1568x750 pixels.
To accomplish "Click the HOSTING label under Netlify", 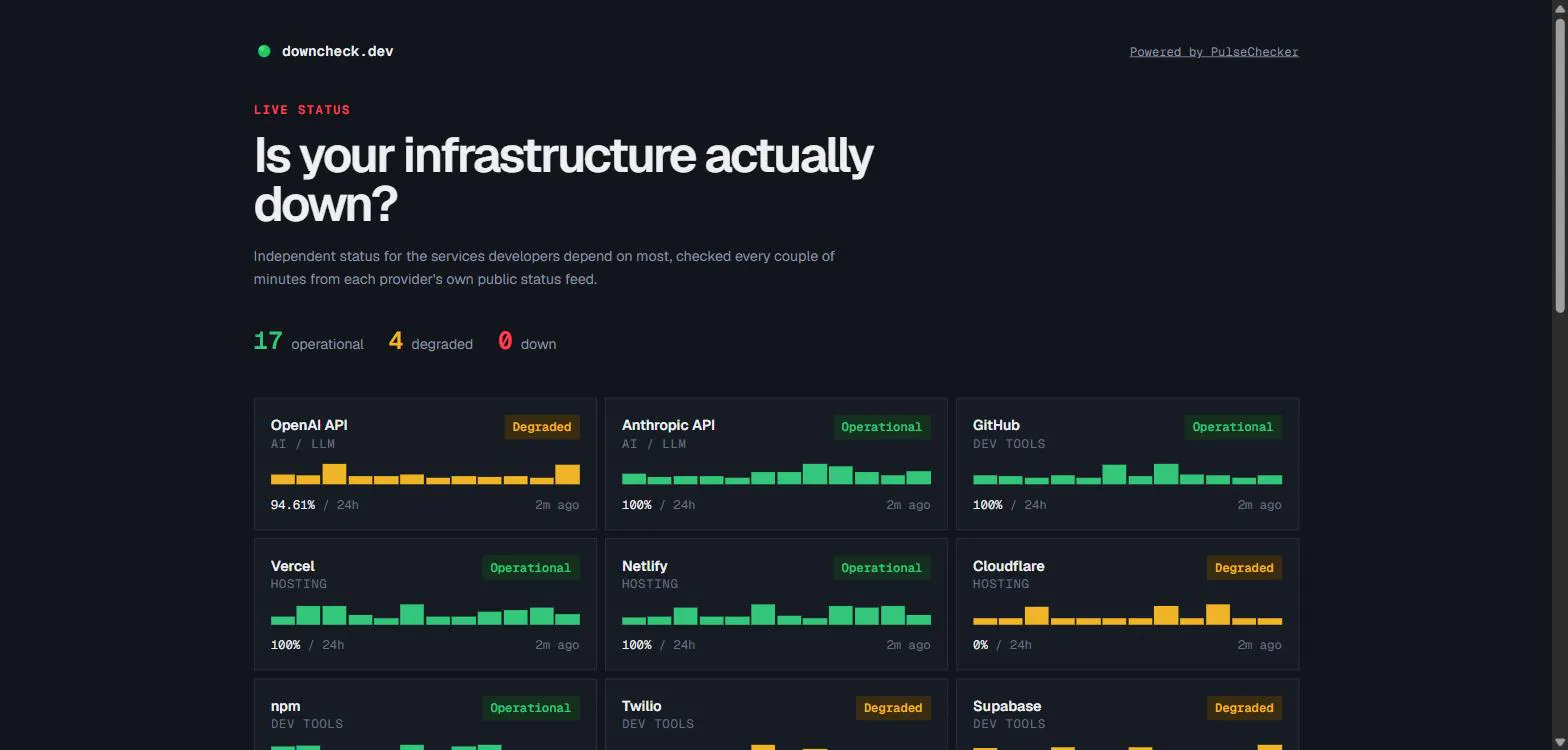I will pos(650,584).
